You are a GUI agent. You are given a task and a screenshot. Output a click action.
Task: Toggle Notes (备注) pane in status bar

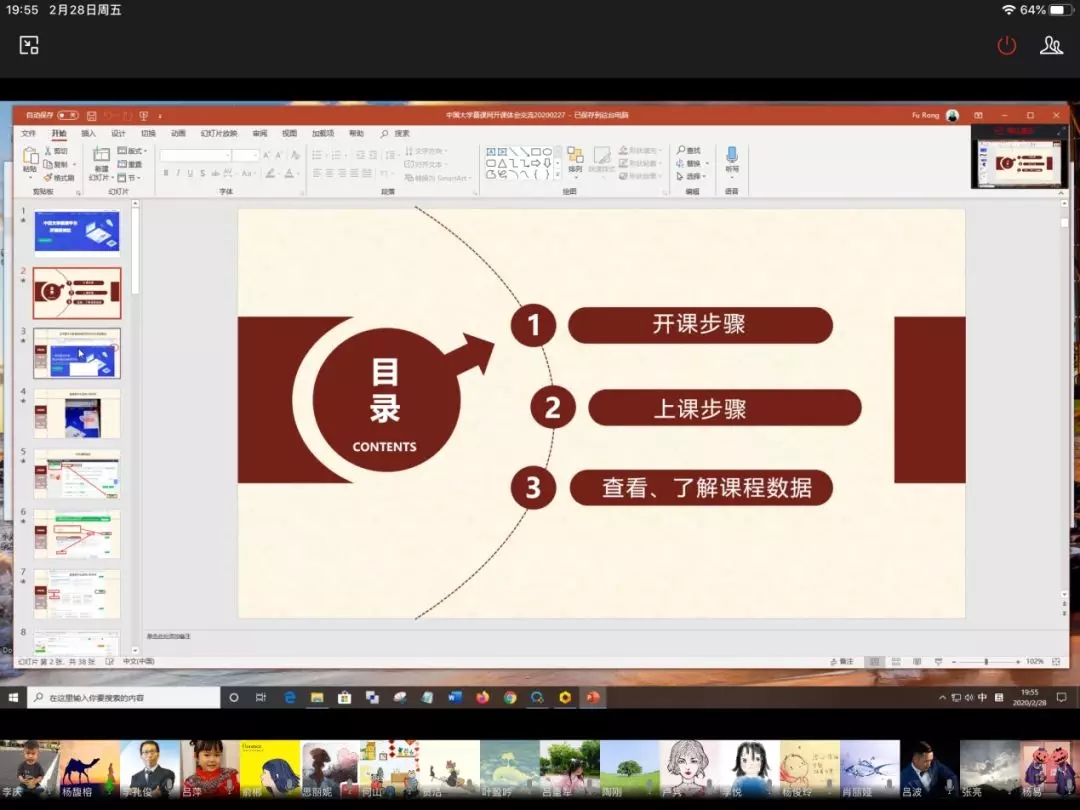[x=841, y=662]
